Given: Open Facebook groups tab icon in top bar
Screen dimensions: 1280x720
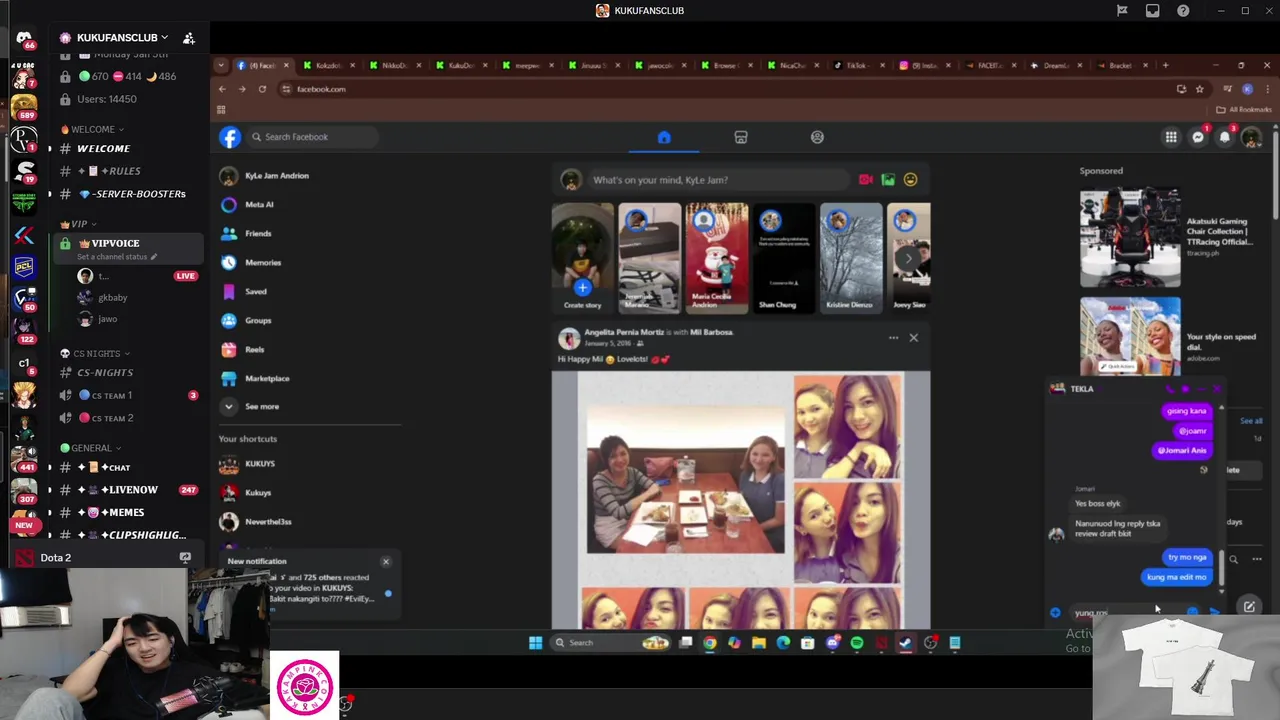Looking at the screenshot, I should (817, 137).
